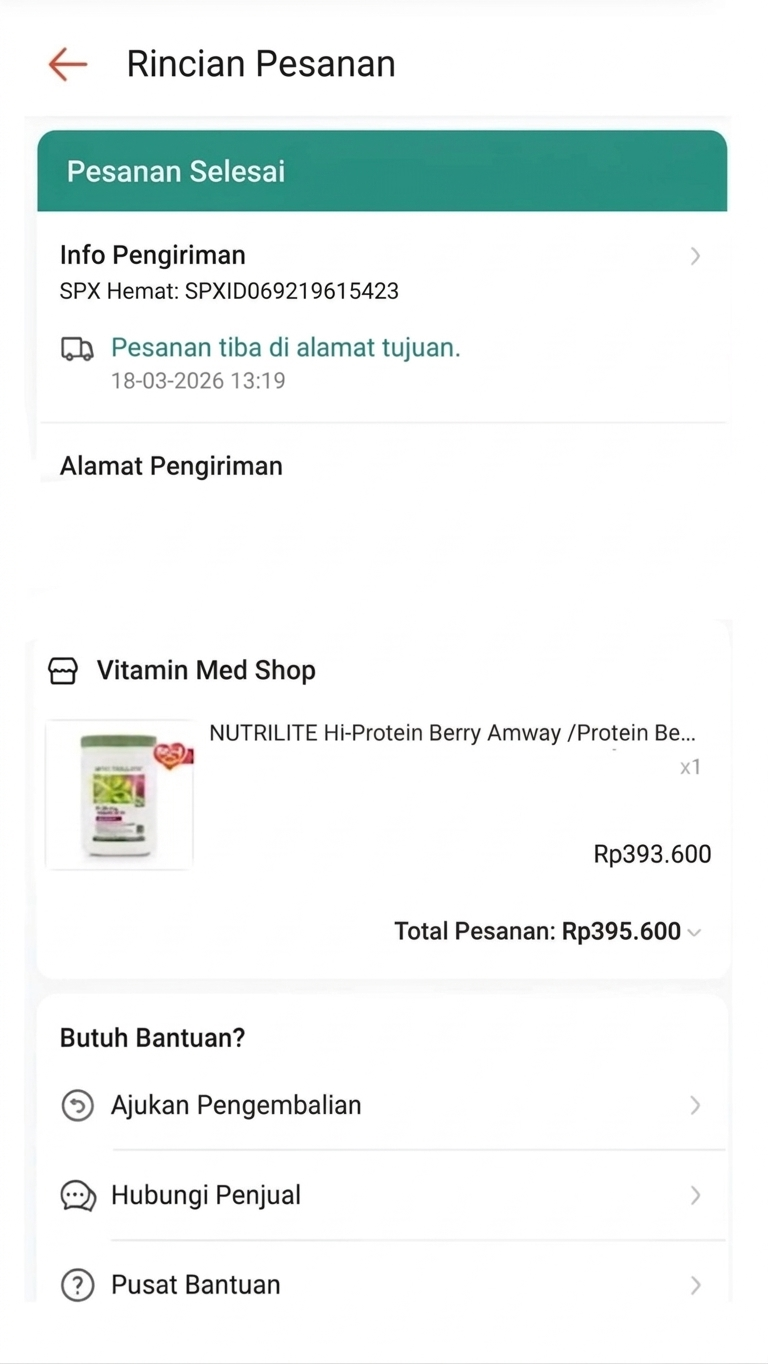768x1364 pixels.
Task: Open the Vitamin Med Shop store page
Action: coord(206,671)
